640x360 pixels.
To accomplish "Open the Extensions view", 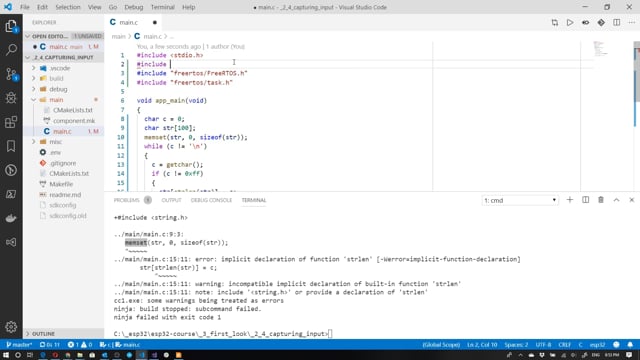I will [11, 122].
